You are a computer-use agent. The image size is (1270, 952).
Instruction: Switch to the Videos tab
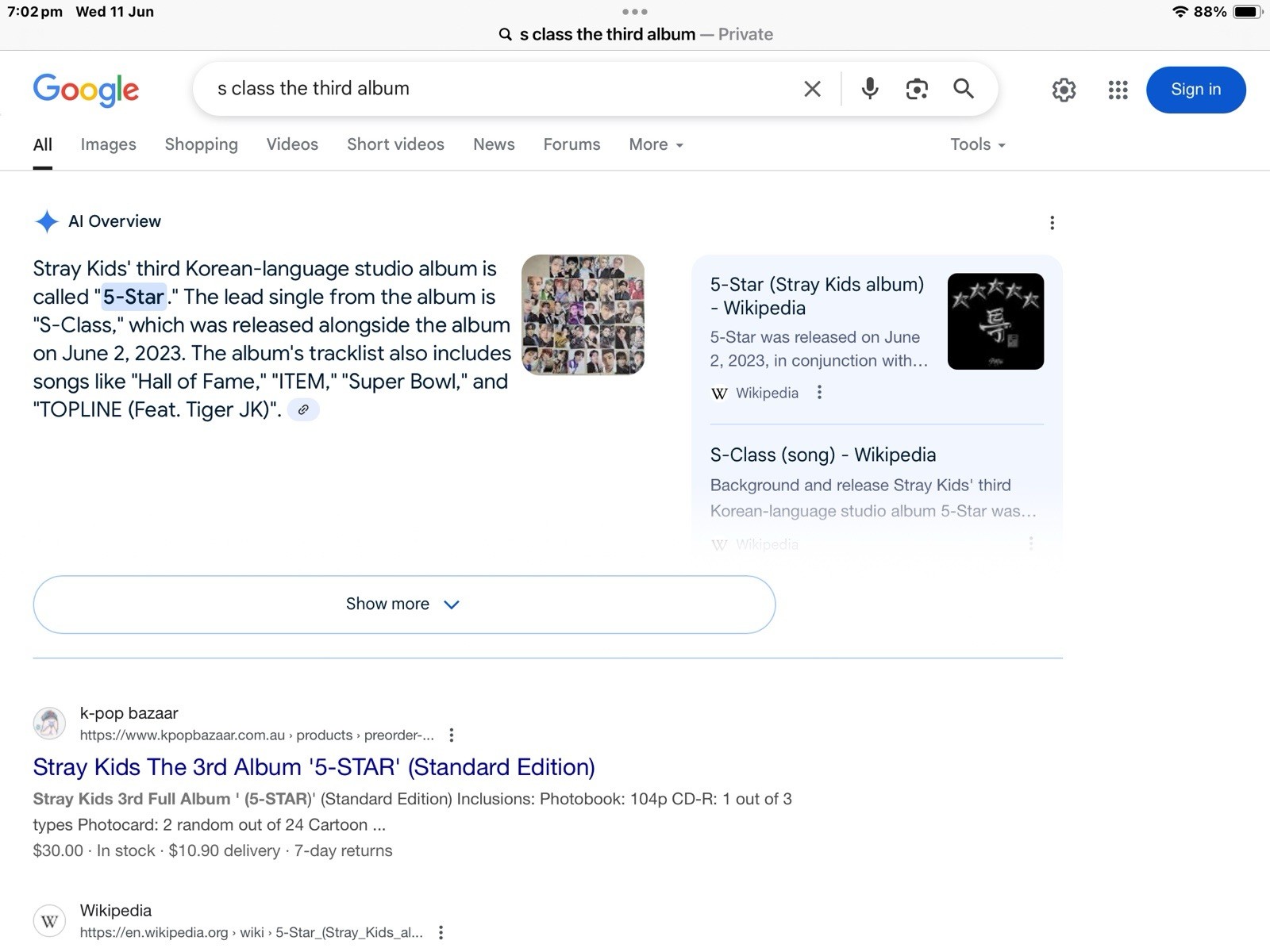click(x=292, y=144)
